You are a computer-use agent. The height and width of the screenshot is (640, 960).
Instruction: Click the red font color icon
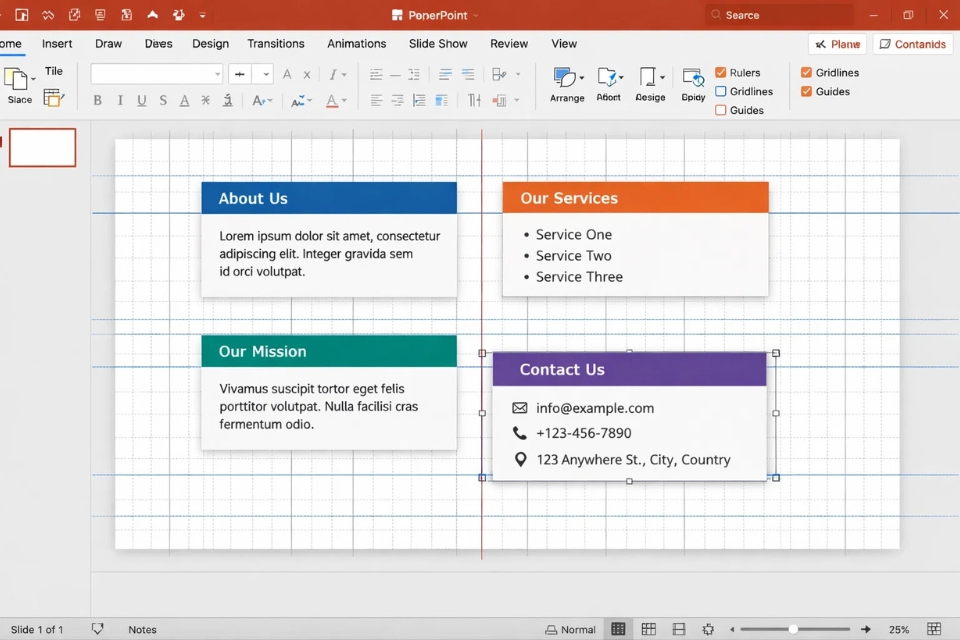pos(331,100)
